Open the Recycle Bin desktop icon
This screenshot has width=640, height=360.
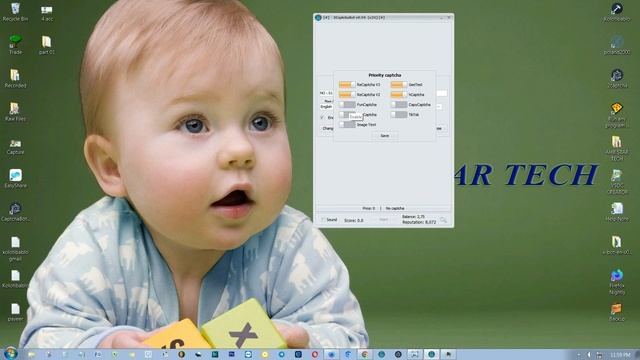[x=15, y=12]
